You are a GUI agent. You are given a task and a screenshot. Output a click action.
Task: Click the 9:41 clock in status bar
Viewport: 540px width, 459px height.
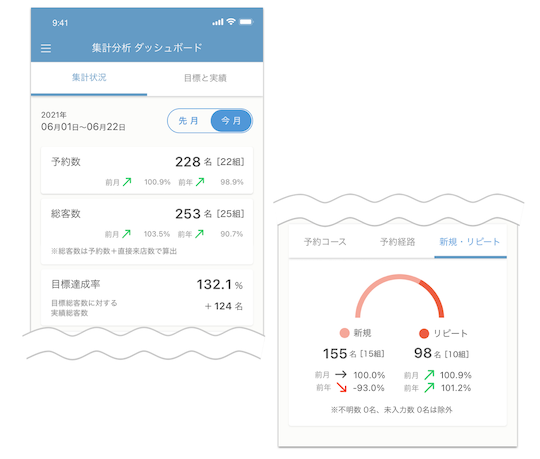tap(60, 23)
